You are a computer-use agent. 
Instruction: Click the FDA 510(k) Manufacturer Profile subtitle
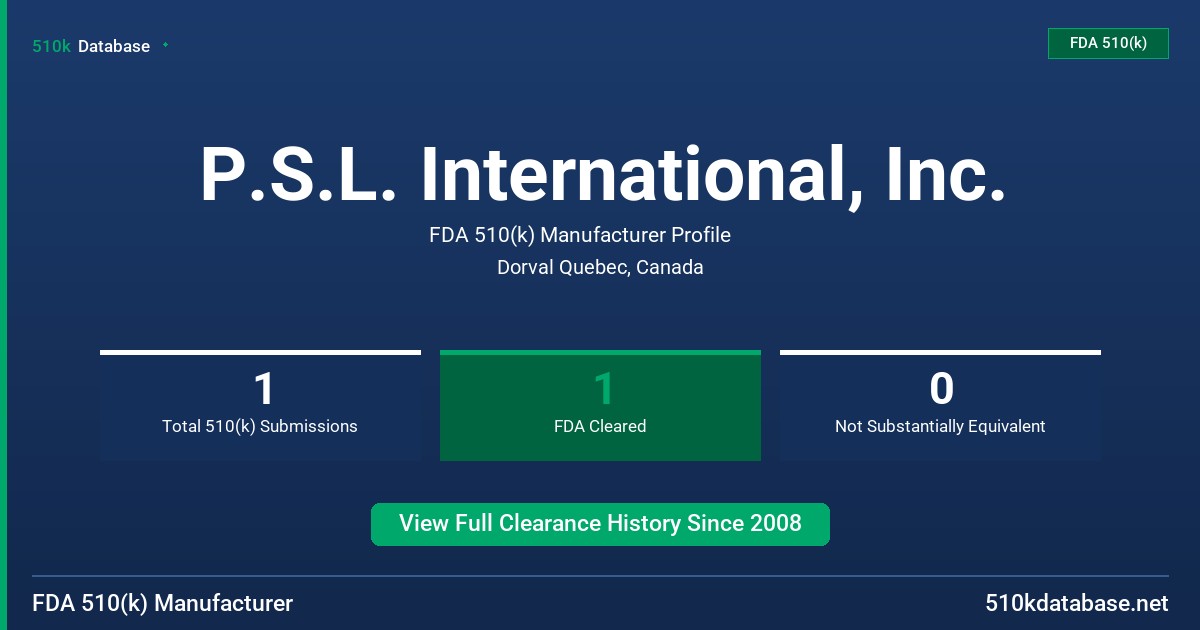tap(580, 235)
